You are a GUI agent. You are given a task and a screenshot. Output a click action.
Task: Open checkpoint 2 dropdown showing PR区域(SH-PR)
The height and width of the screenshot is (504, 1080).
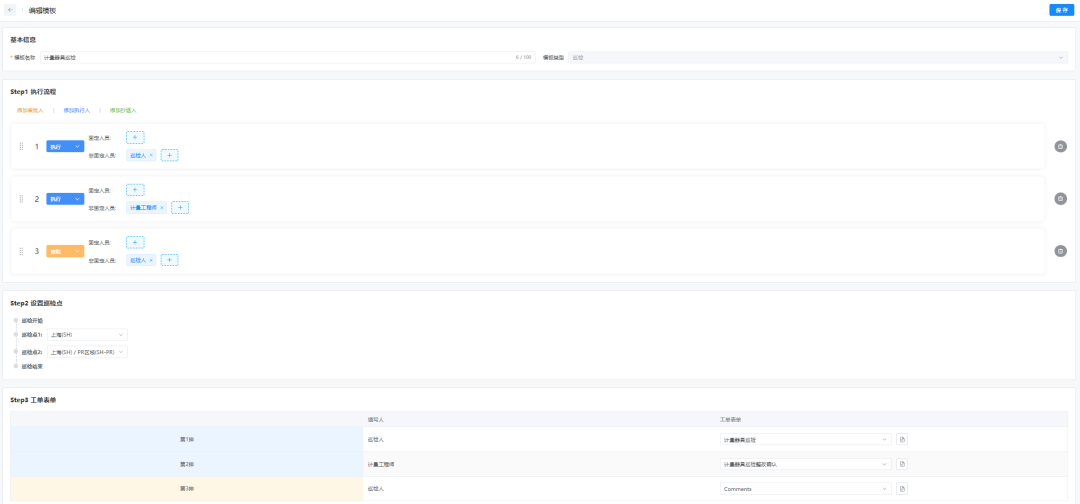point(87,352)
